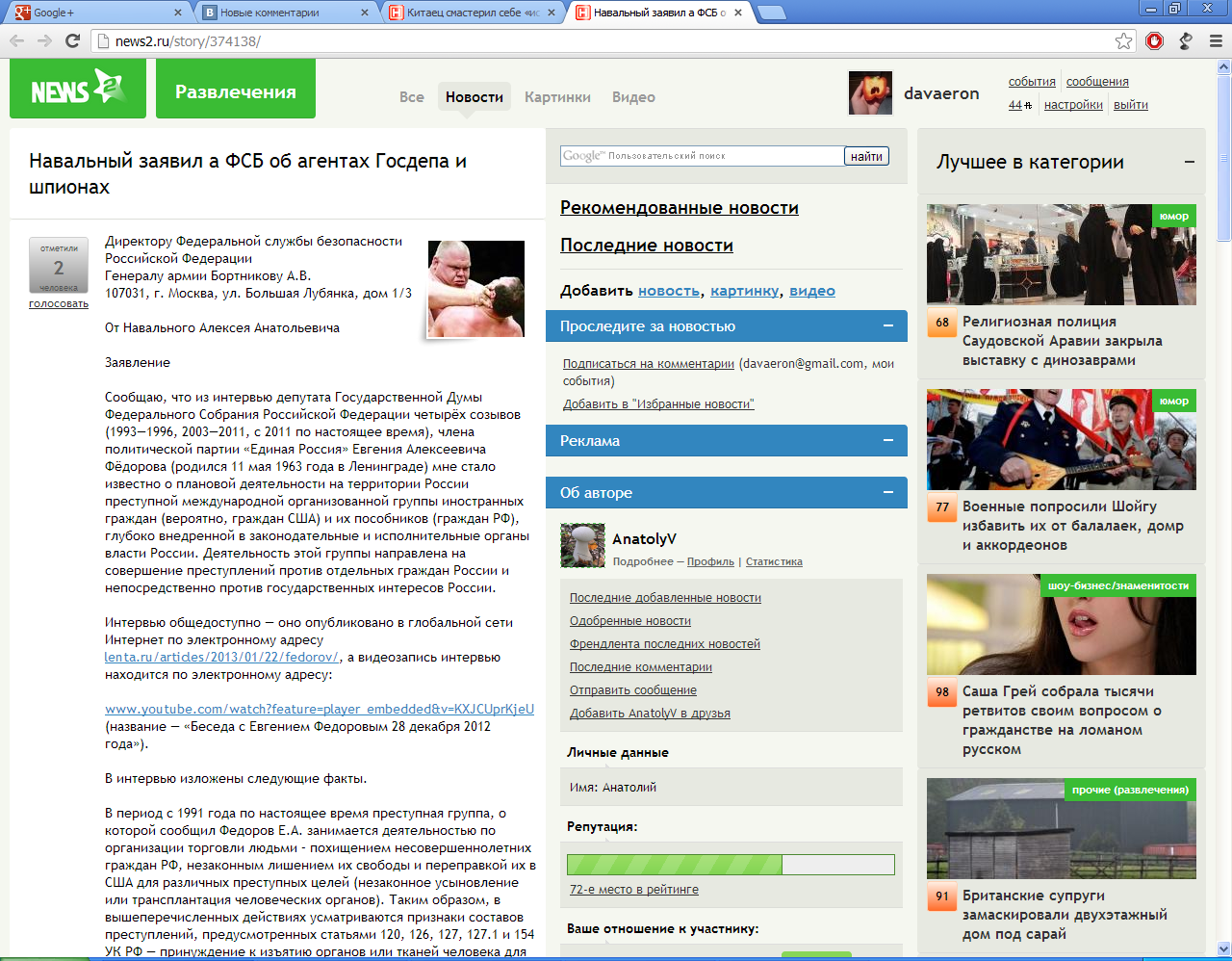Select the Новости filter tab

(x=475, y=97)
